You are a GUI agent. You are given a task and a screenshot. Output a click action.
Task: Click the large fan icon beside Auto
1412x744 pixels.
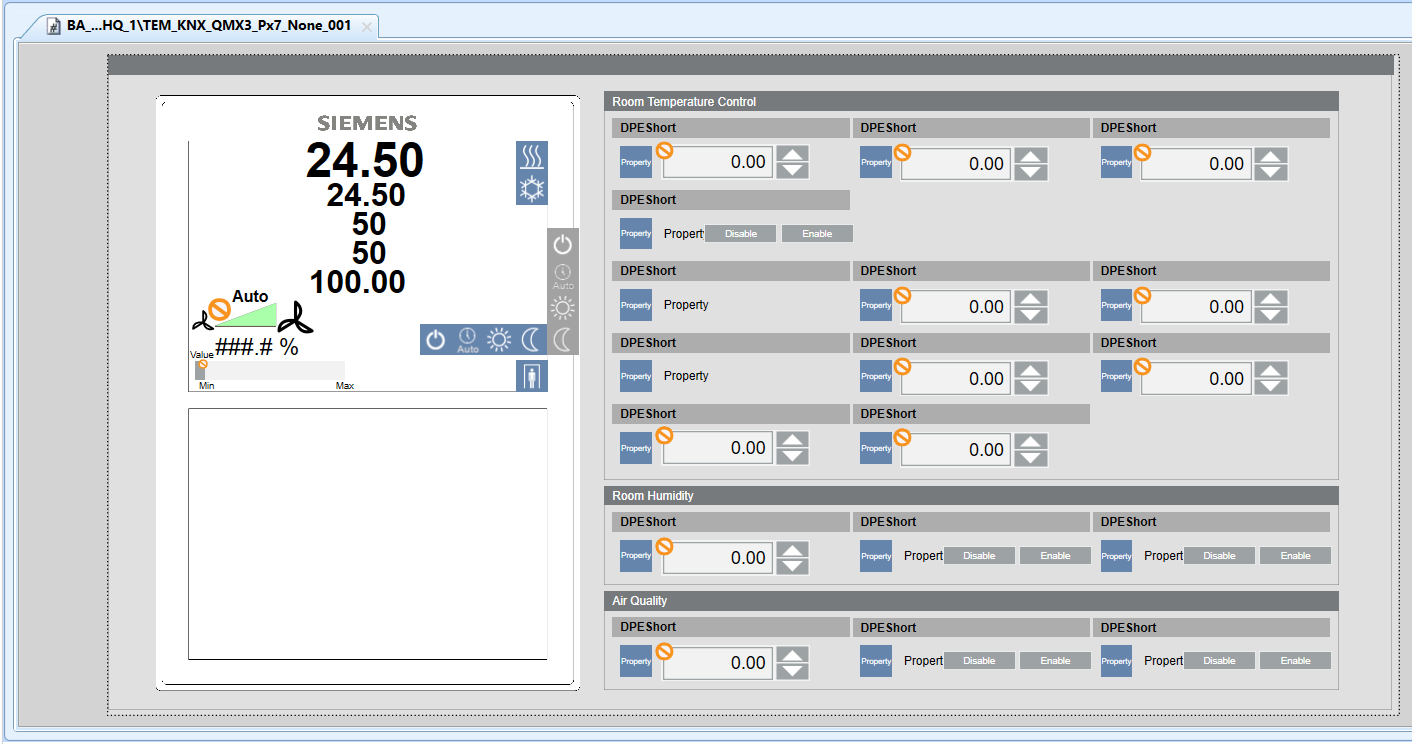[x=296, y=318]
